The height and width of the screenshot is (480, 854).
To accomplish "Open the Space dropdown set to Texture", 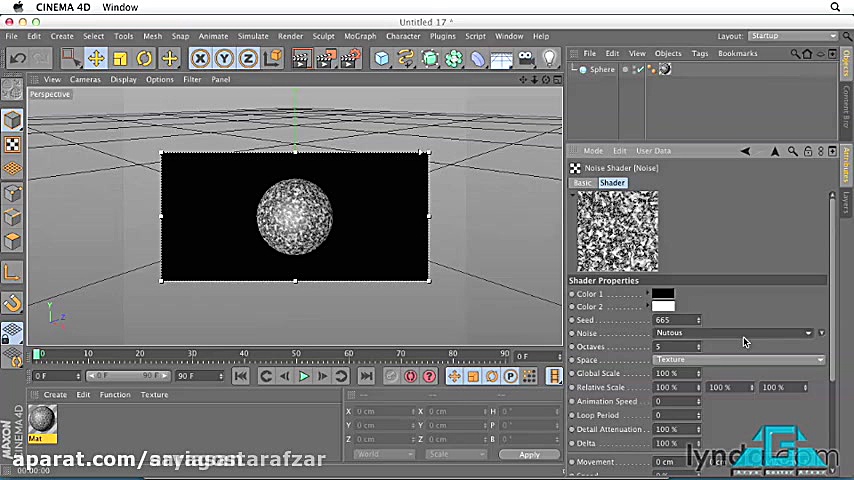I will (x=738, y=360).
